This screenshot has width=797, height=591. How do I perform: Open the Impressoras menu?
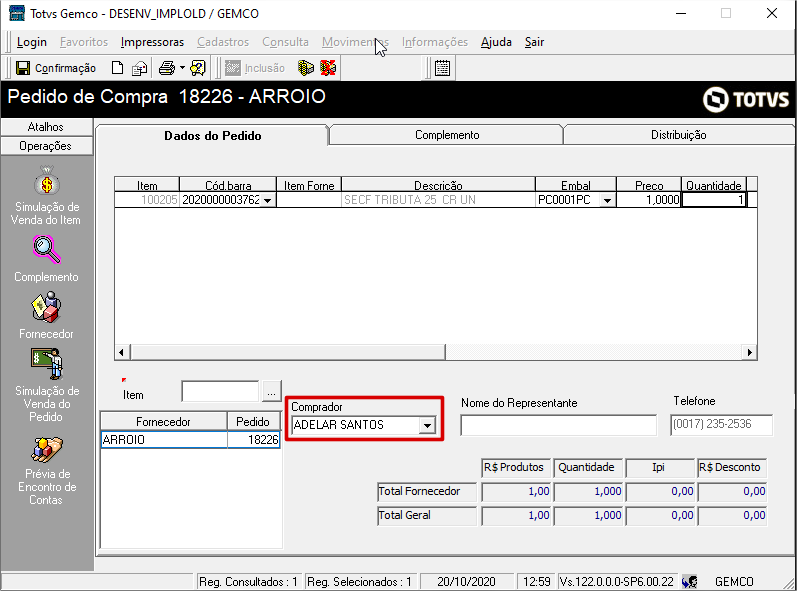click(x=152, y=42)
